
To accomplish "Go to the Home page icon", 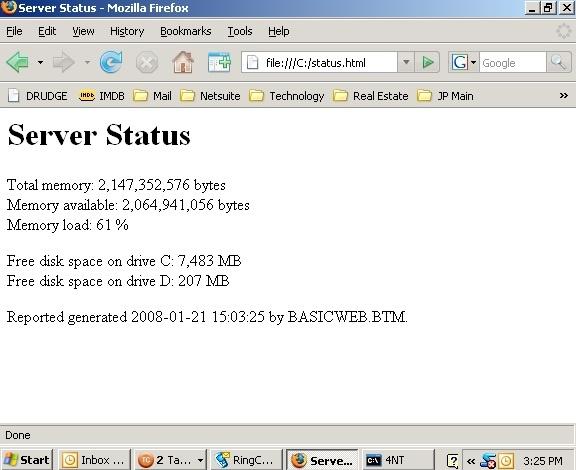I will pos(183,62).
